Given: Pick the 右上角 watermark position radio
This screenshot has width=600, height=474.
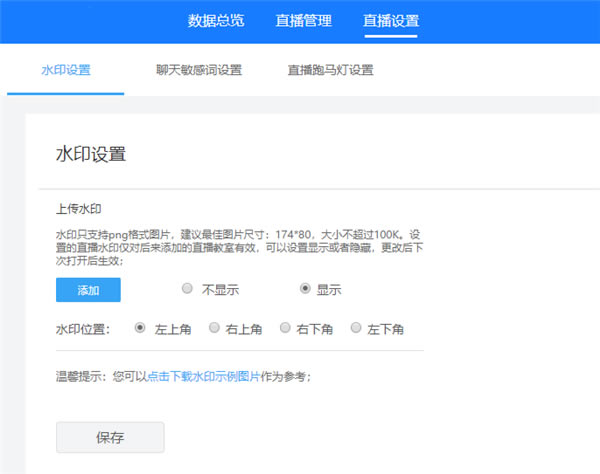Looking at the screenshot, I should pyautogui.click(x=213, y=328).
